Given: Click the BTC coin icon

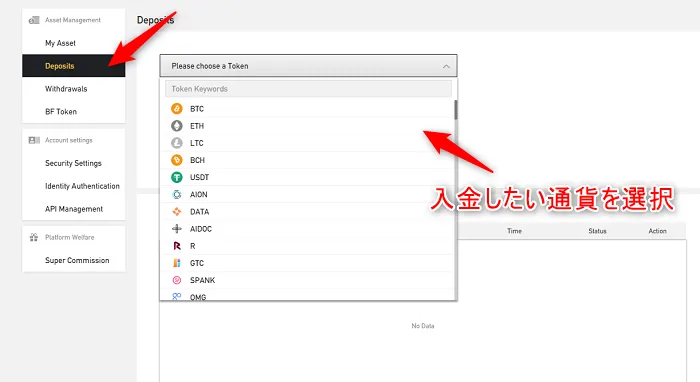Looking at the screenshot, I should (x=177, y=108).
